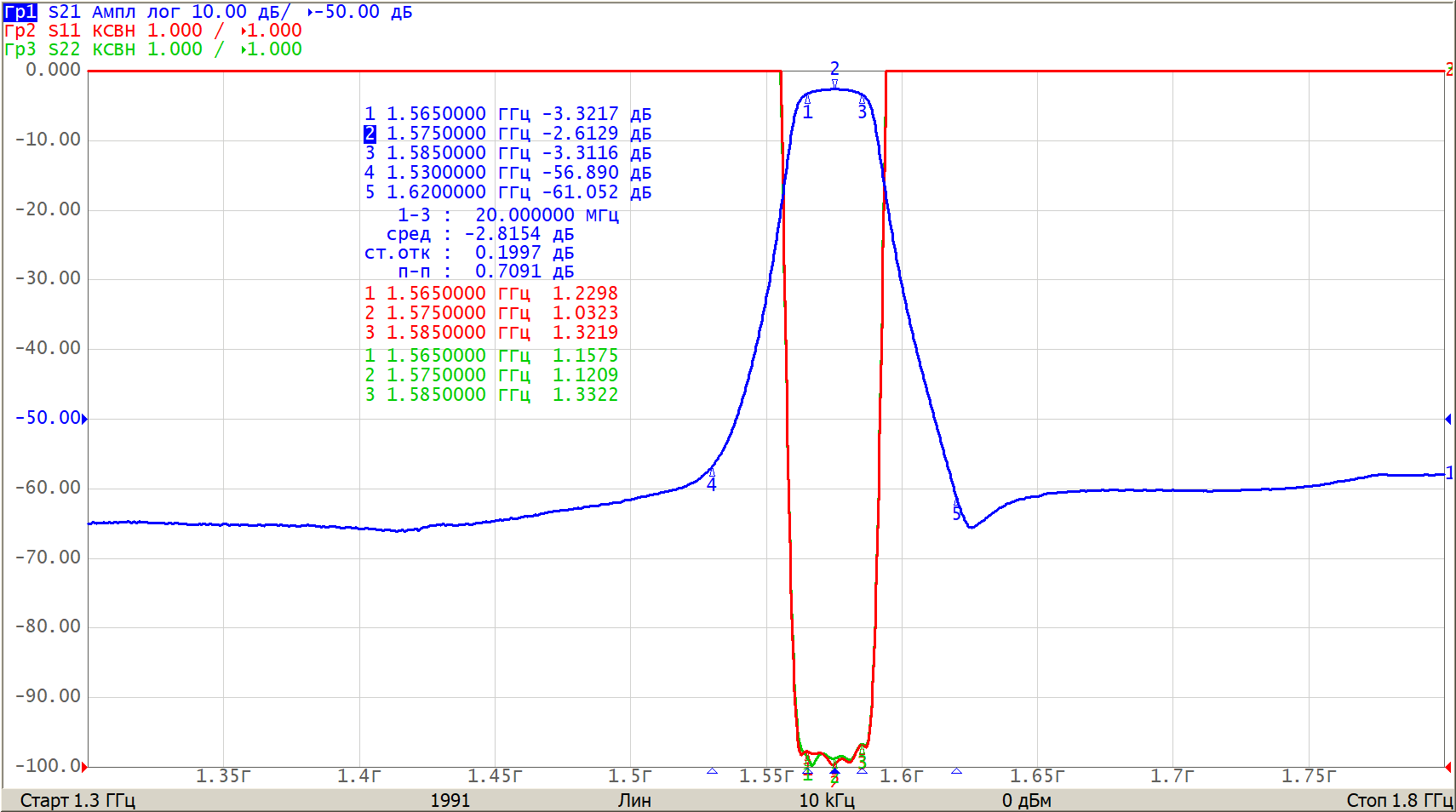Click the 1991 points field in status bar
This screenshot has width=1456, height=812.
[450, 800]
